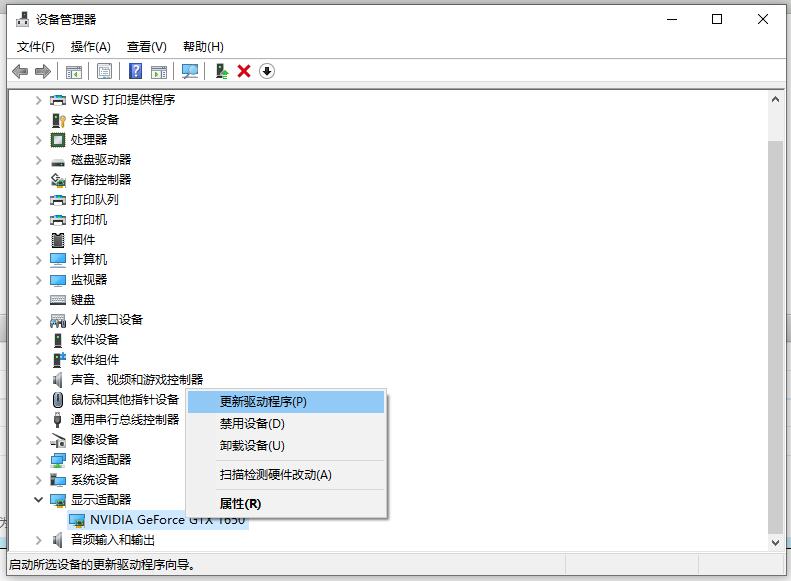Click the 固件 firmware chip icon
Screen dimensions: 791x581
(58, 240)
